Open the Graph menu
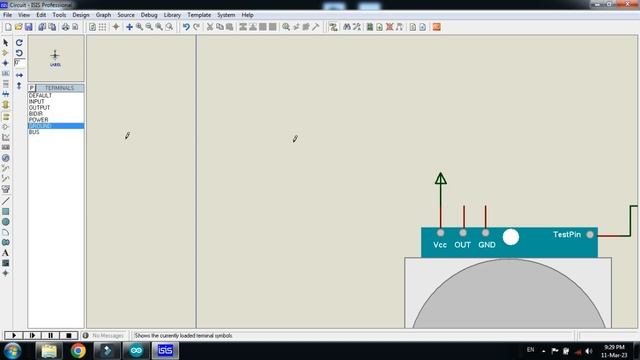This screenshot has width=640, height=360. (x=103, y=15)
